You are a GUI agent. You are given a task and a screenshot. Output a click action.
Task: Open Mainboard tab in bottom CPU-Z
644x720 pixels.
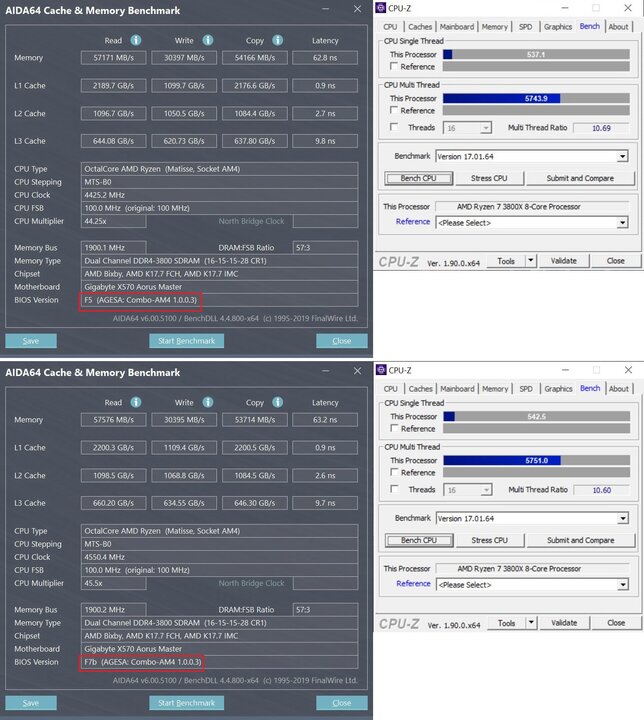(x=457, y=388)
